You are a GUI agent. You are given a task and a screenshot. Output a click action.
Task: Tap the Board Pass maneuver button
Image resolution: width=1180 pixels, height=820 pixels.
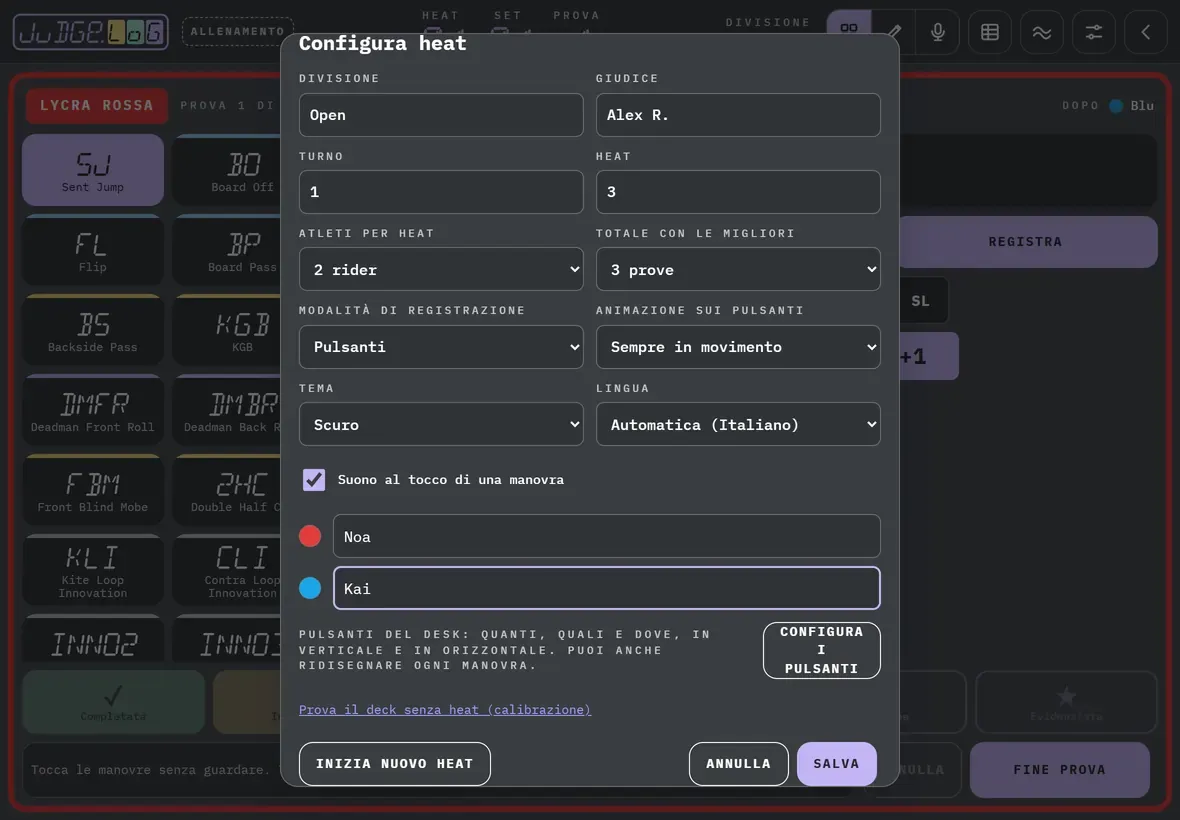[227, 251]
